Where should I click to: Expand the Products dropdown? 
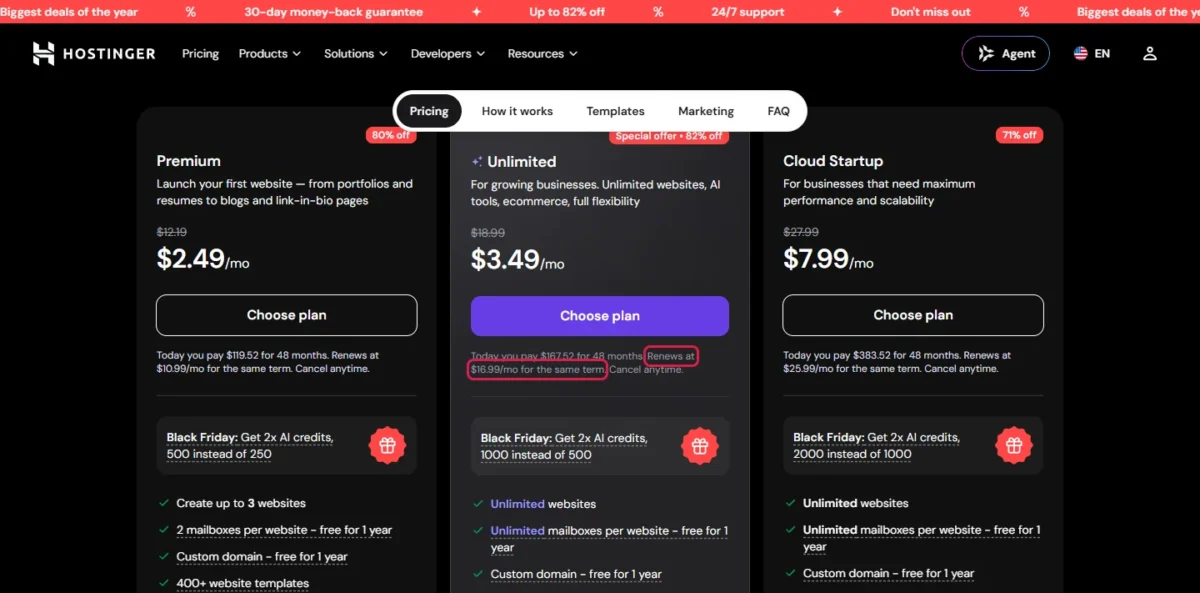(270, 54)
